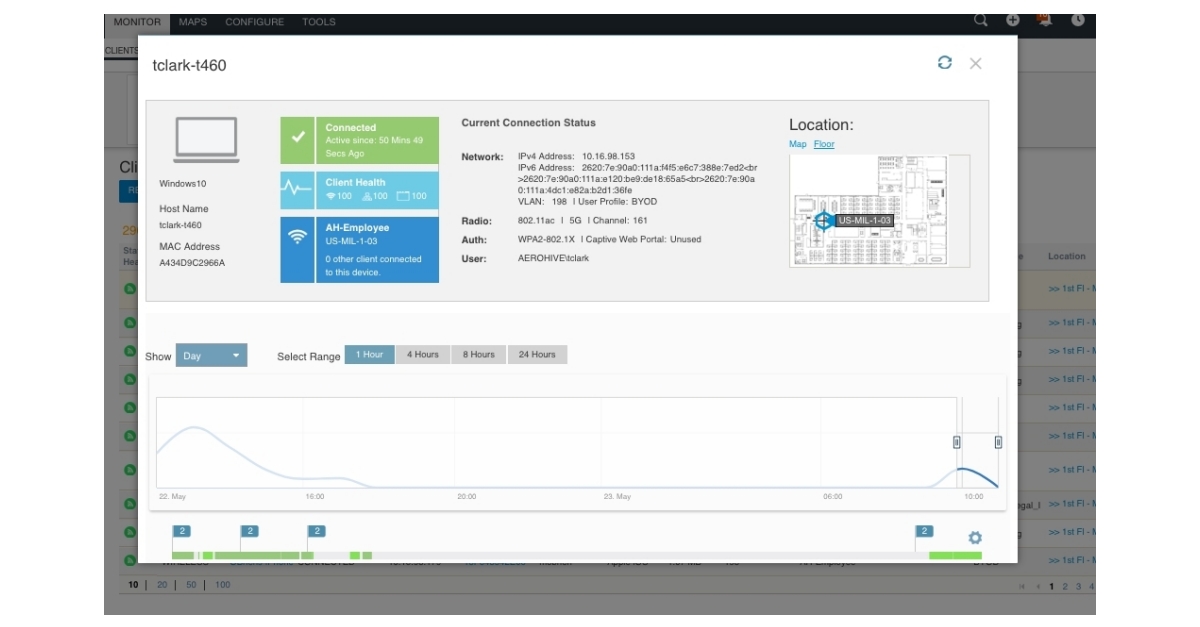Open the CONFIGURE menu

click(254, 22)
